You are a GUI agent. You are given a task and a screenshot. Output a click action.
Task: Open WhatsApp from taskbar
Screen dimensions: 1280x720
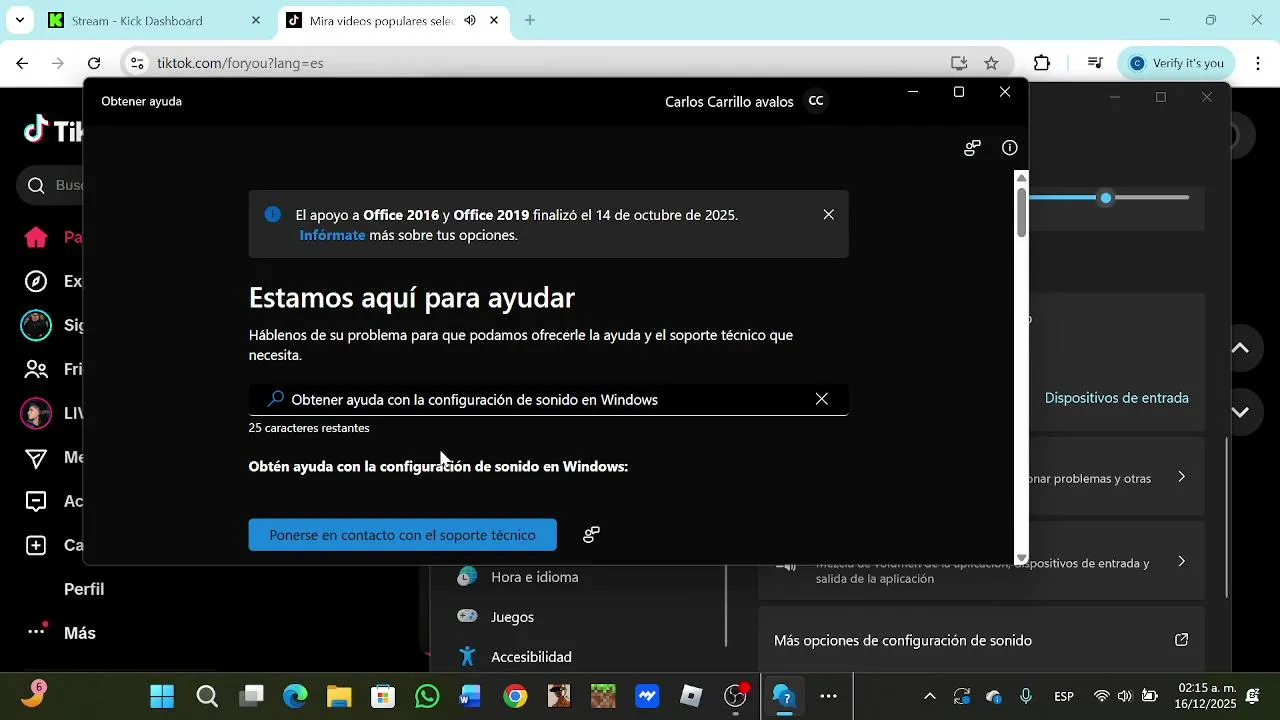point(427,696)
